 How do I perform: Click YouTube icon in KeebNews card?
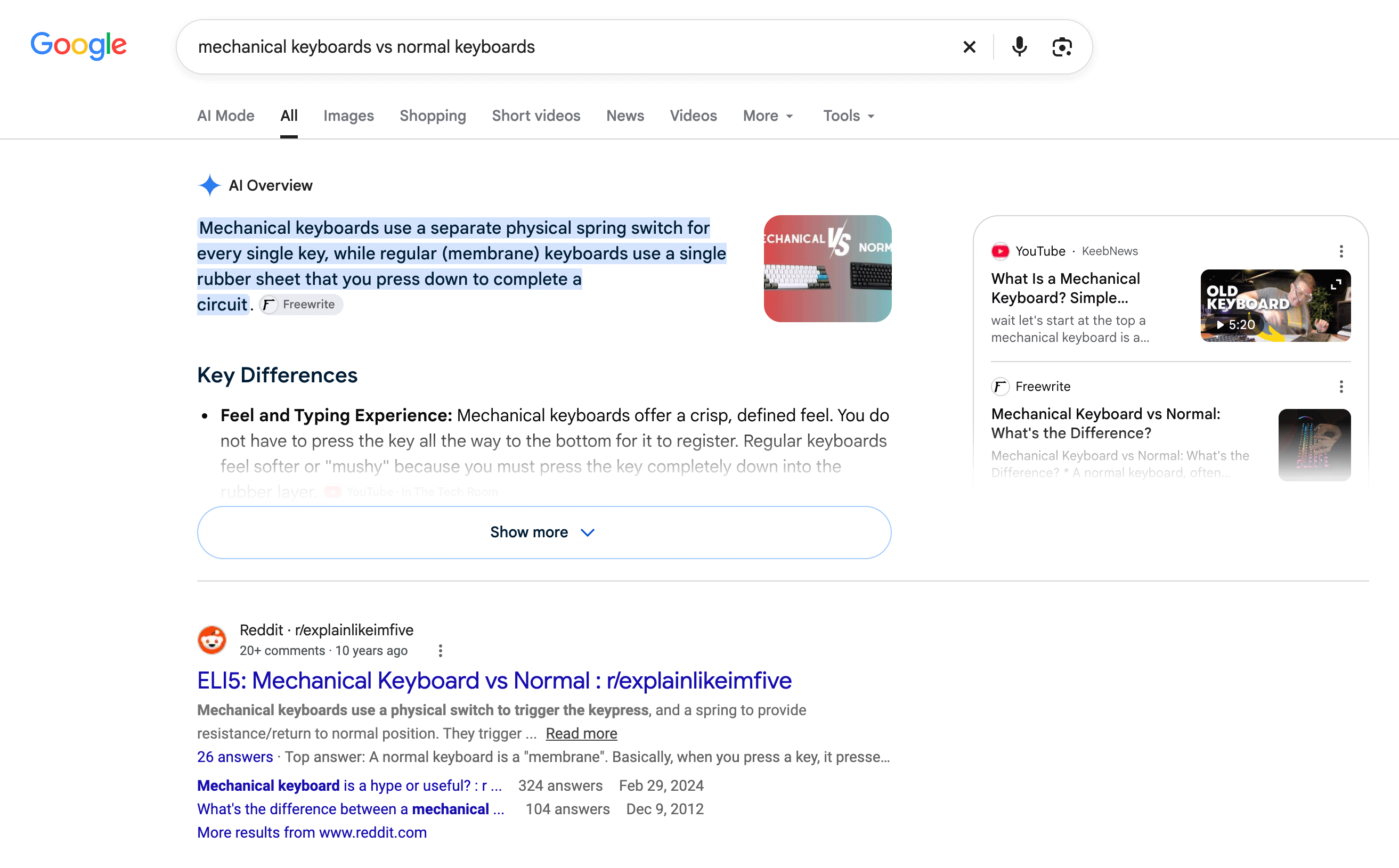point(1000,251)
